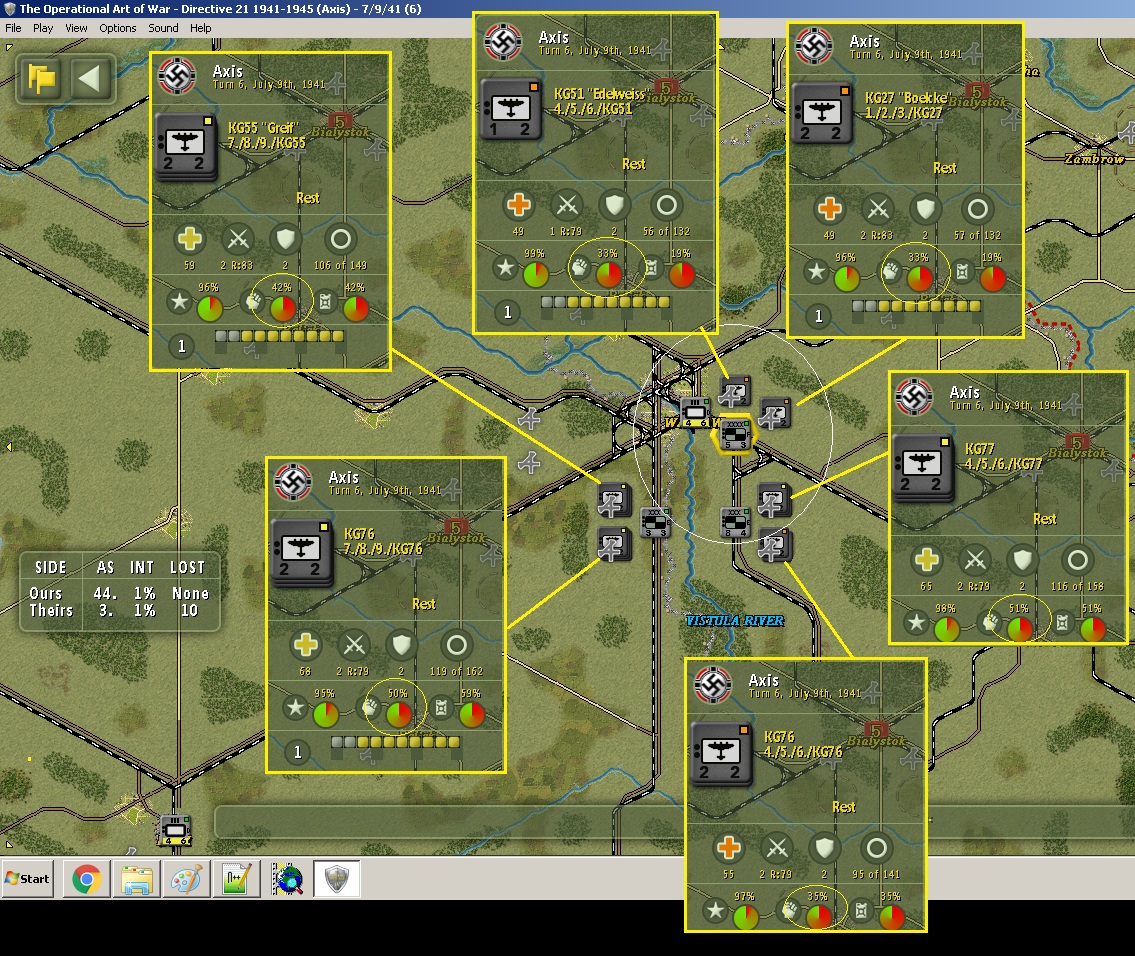Select the 3-3 corps unit counter

[x=655, y=522]
